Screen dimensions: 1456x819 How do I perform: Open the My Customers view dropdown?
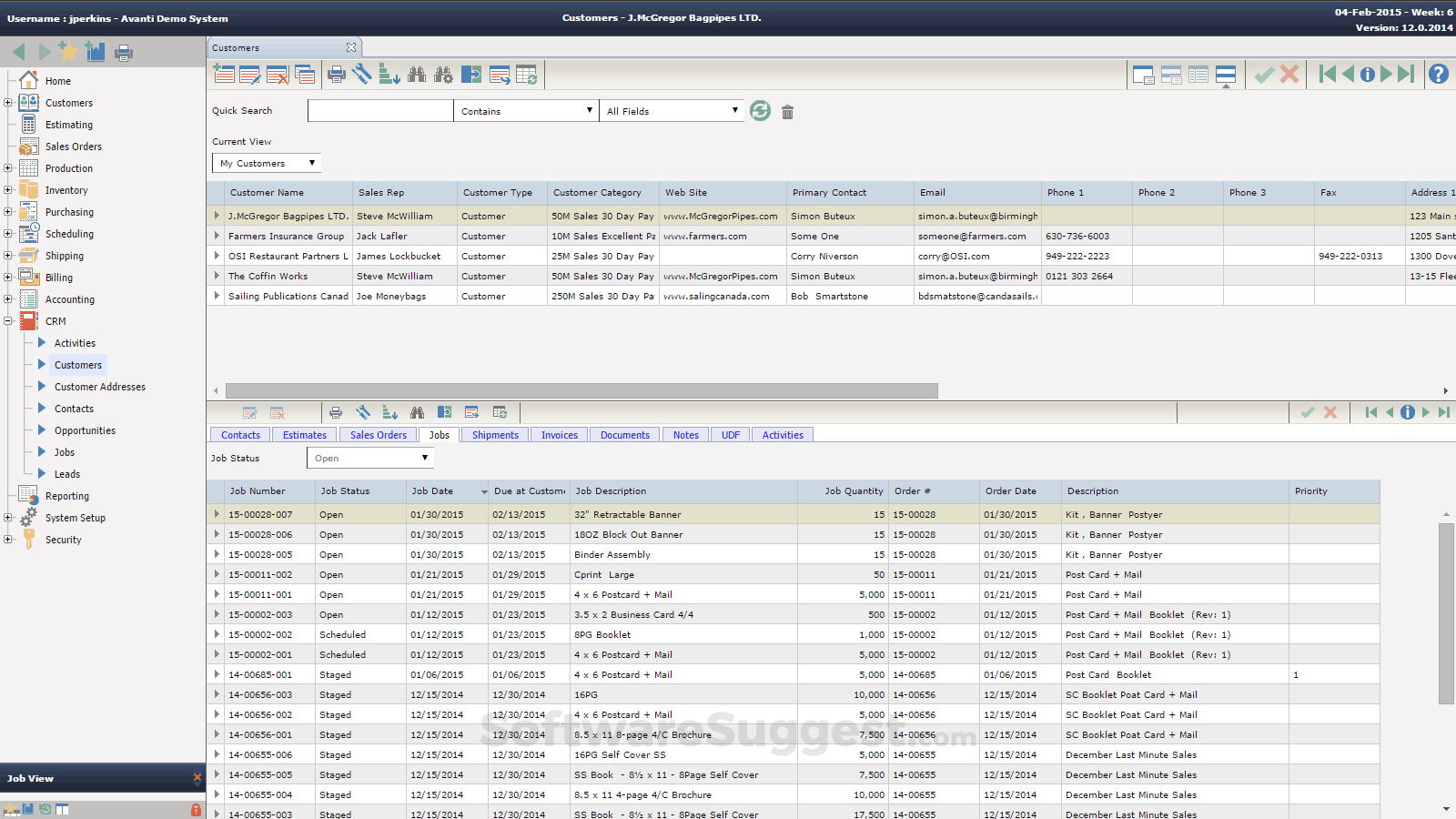click(x=267, y=164)
